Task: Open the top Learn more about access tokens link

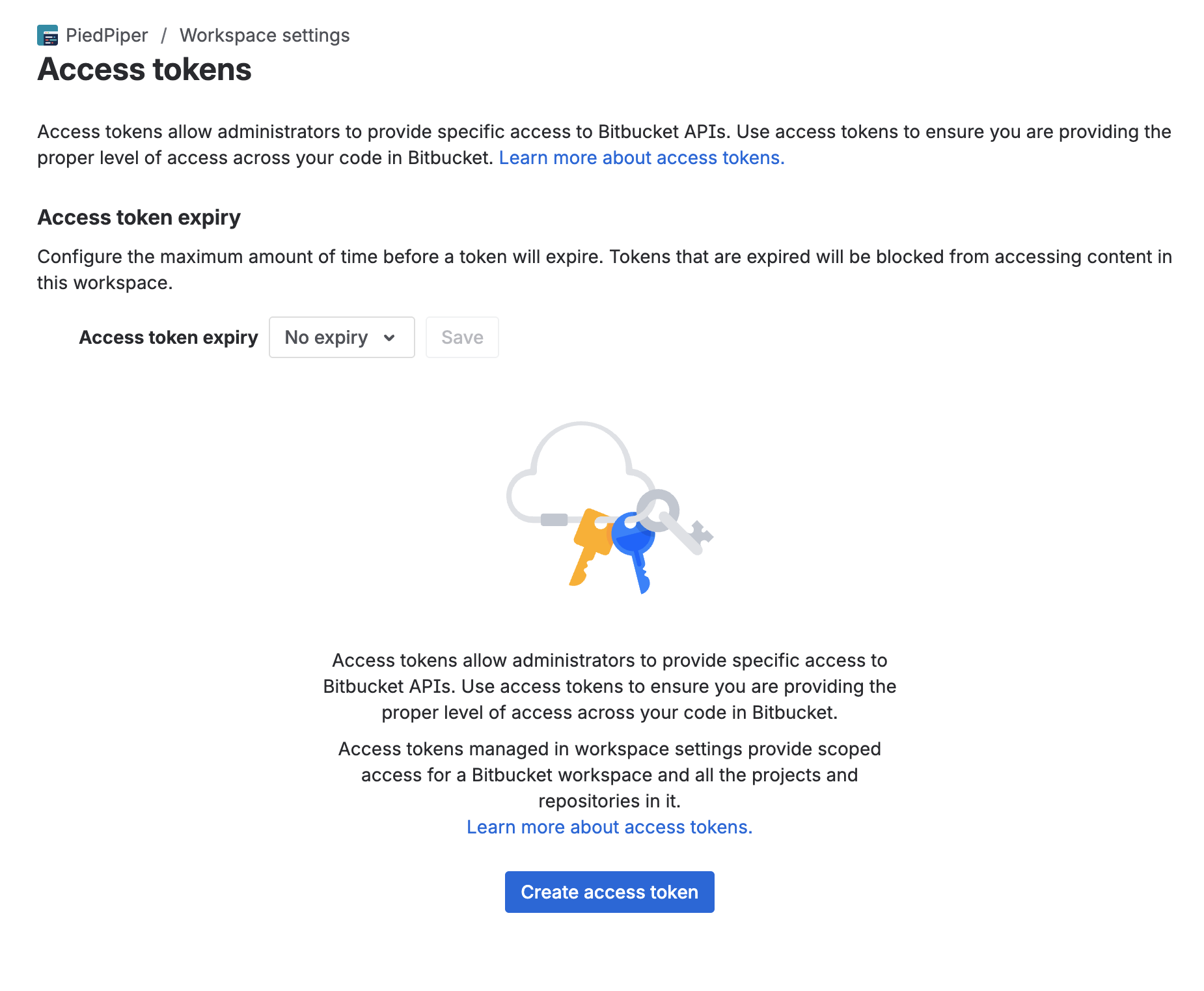Action: point(641,158)
